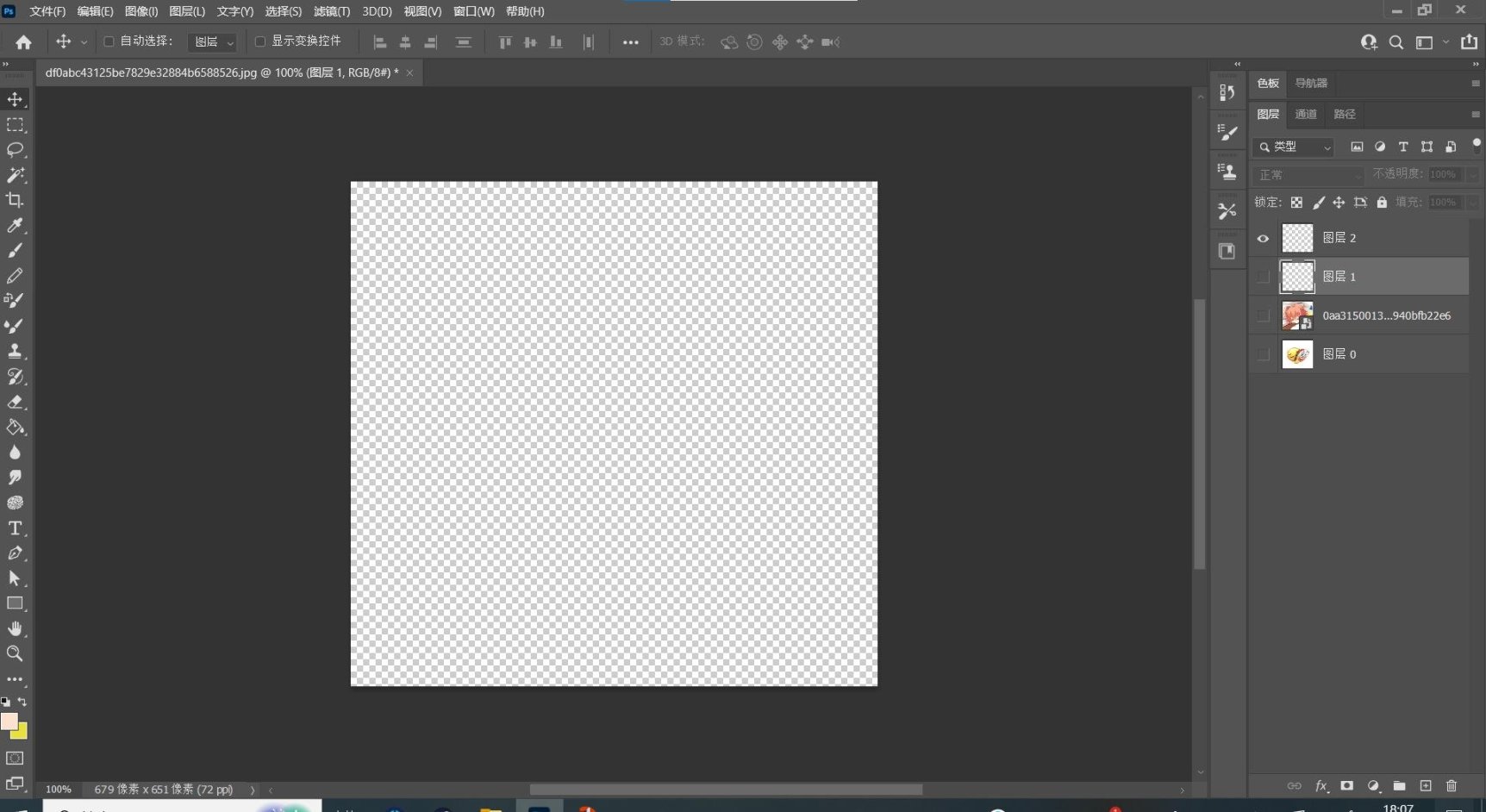Viewport: 1486px width, 812px height.
Task: Open the 窗口(W) menu
Action: (x=474, y=11)
